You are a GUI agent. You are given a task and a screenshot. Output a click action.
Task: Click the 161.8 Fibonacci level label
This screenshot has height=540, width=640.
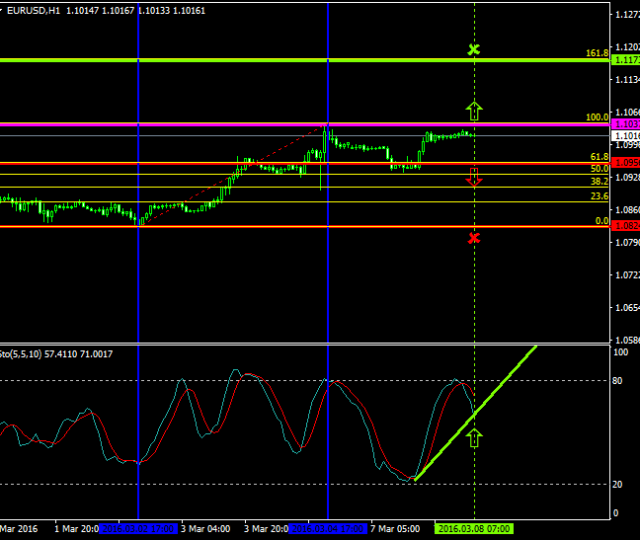597,53
